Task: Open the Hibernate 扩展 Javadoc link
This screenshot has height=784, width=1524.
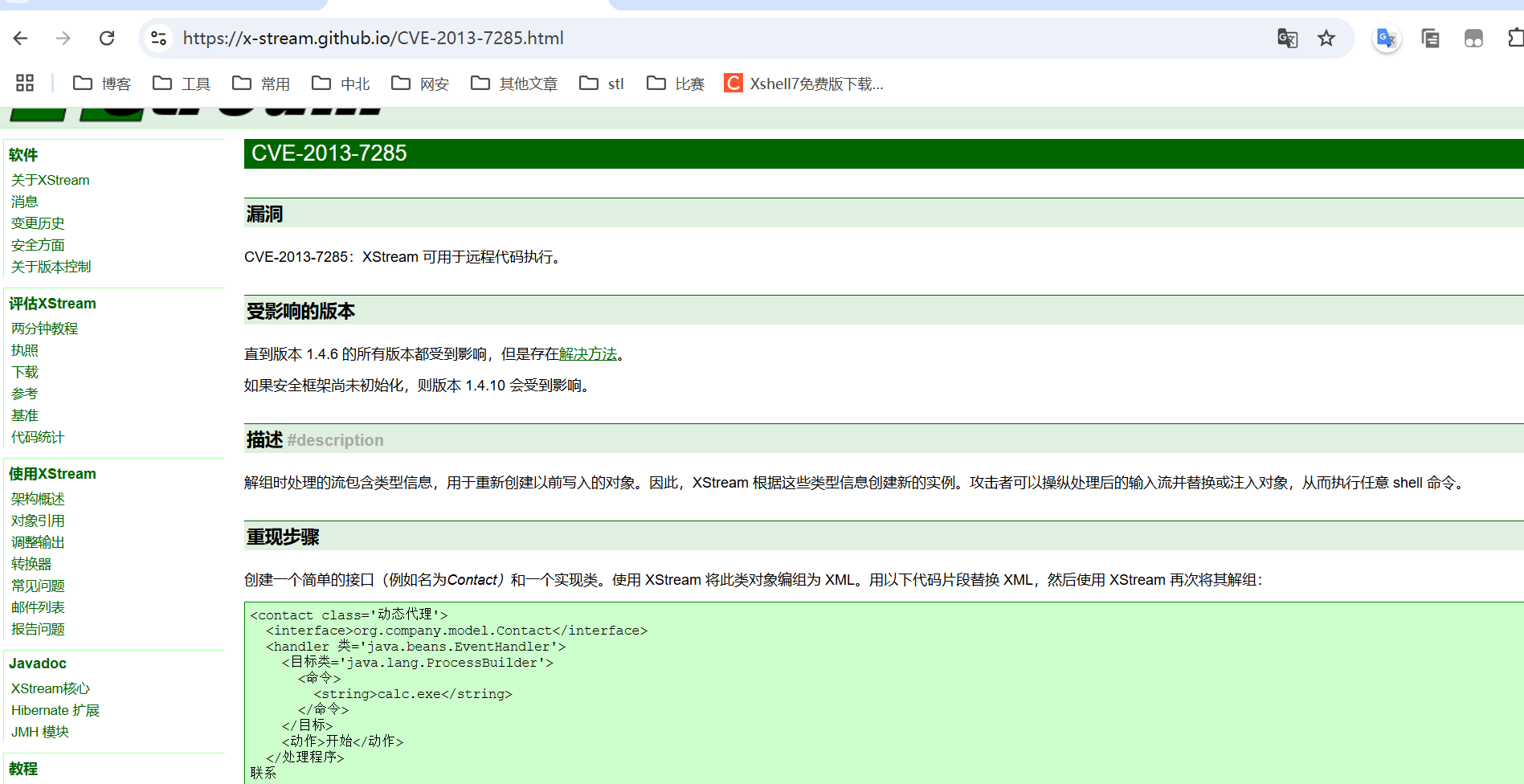Action: coord(55,710)
